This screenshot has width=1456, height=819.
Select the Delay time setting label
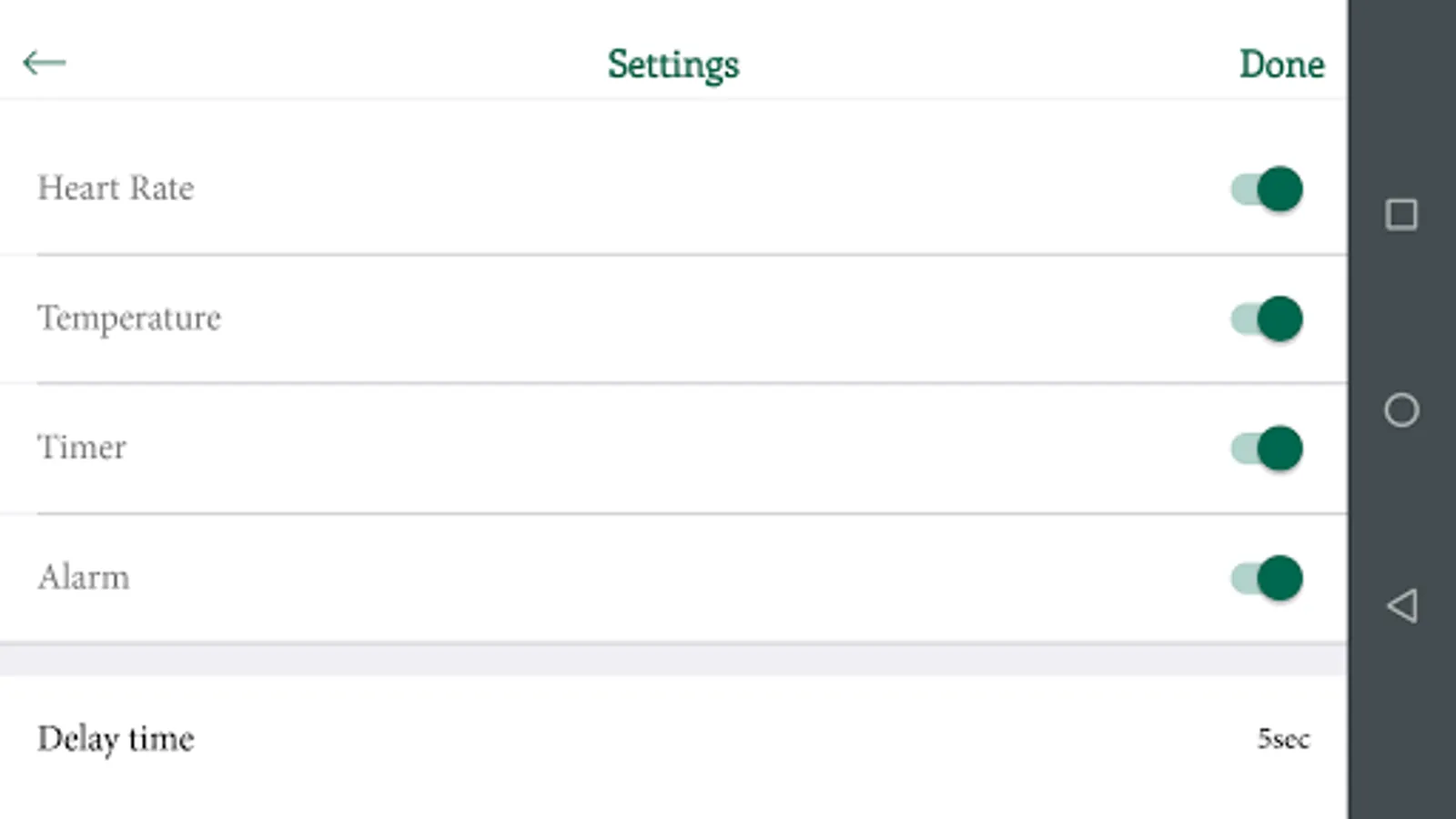(116, 739)
